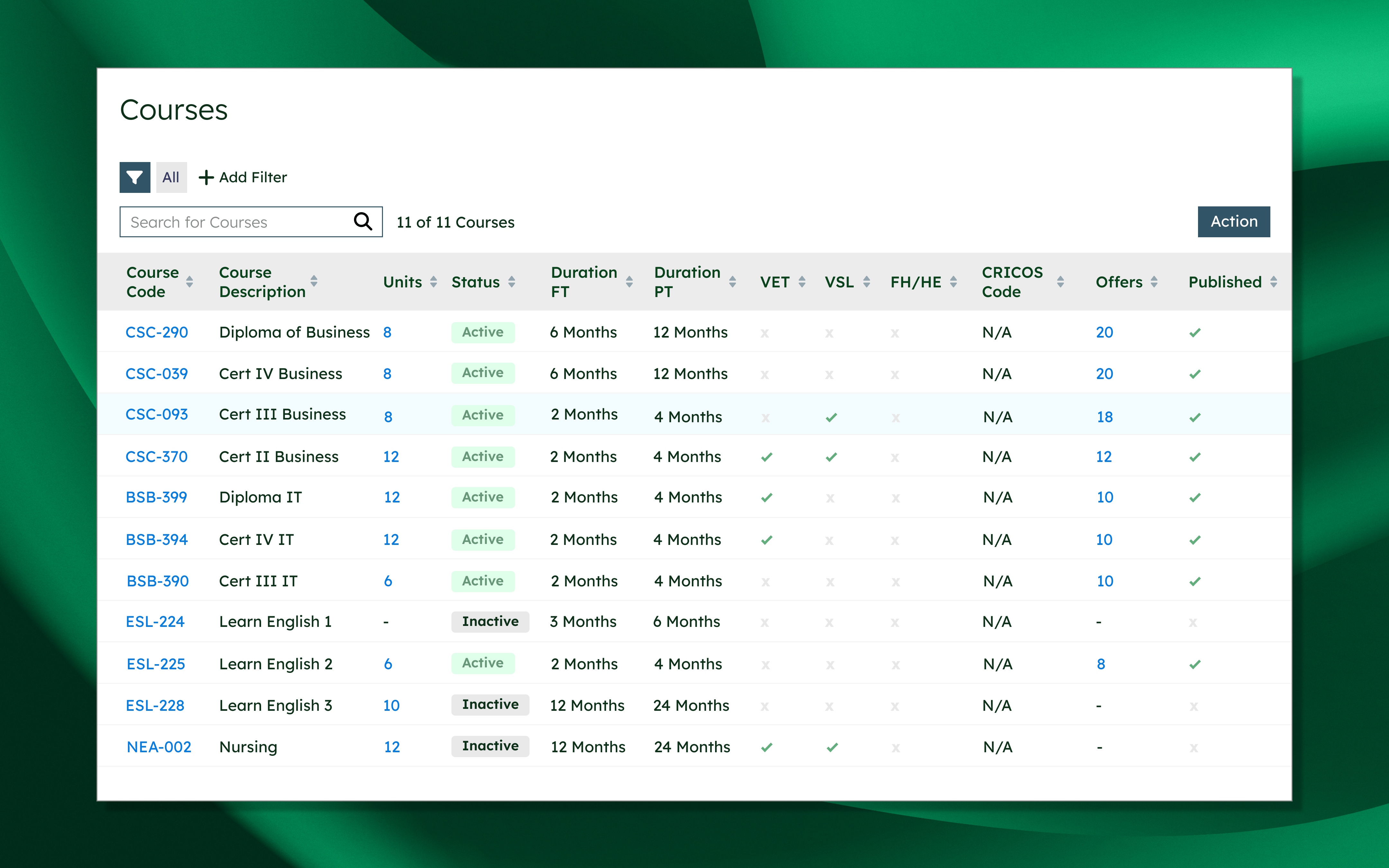Sort by Course Description column arrows
The width and height of the screenshot is (1389, 868).
click(x=314, y=281)
